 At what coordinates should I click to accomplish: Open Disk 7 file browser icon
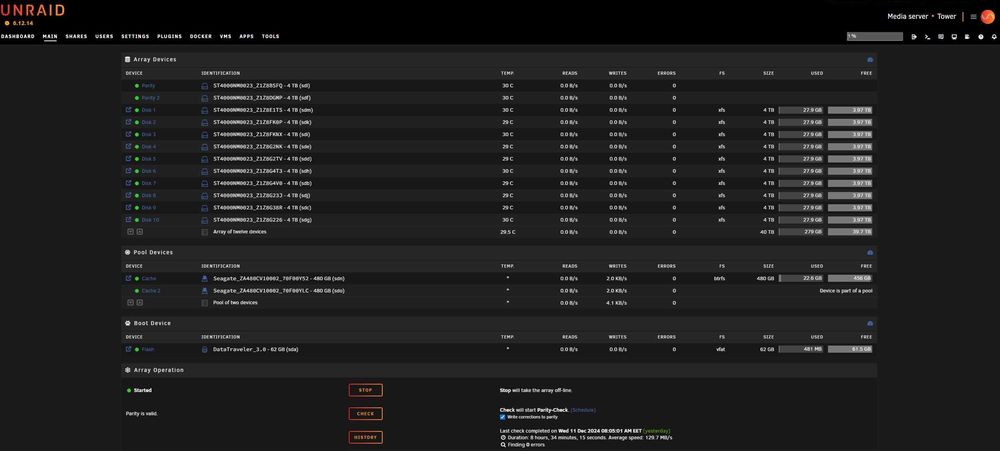(x=128, y=183)
